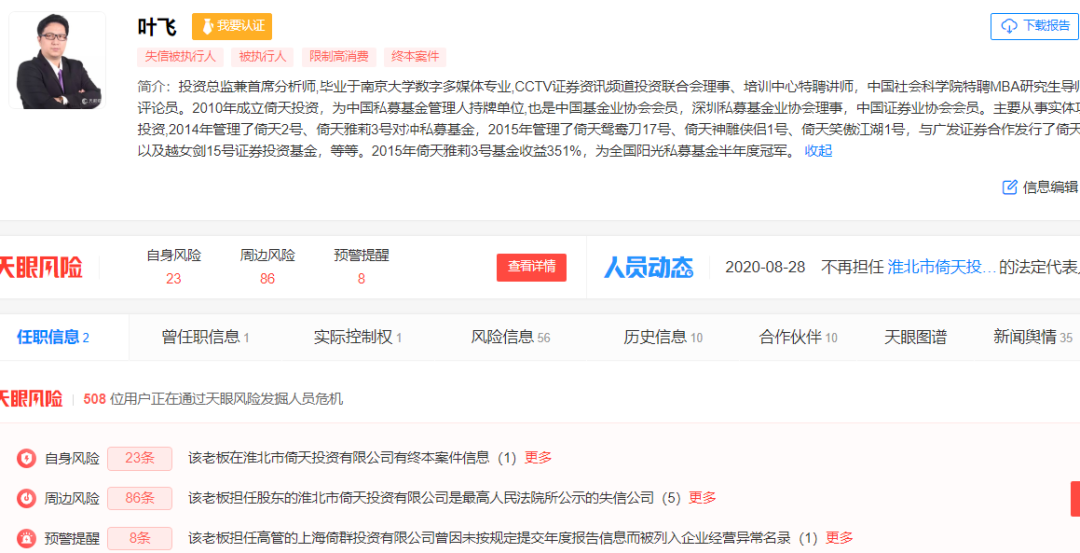This screenshot has height=553, width=1080.
Task: Click 更多 in the 自身风险 row
Action: click(x=538, y=458)
